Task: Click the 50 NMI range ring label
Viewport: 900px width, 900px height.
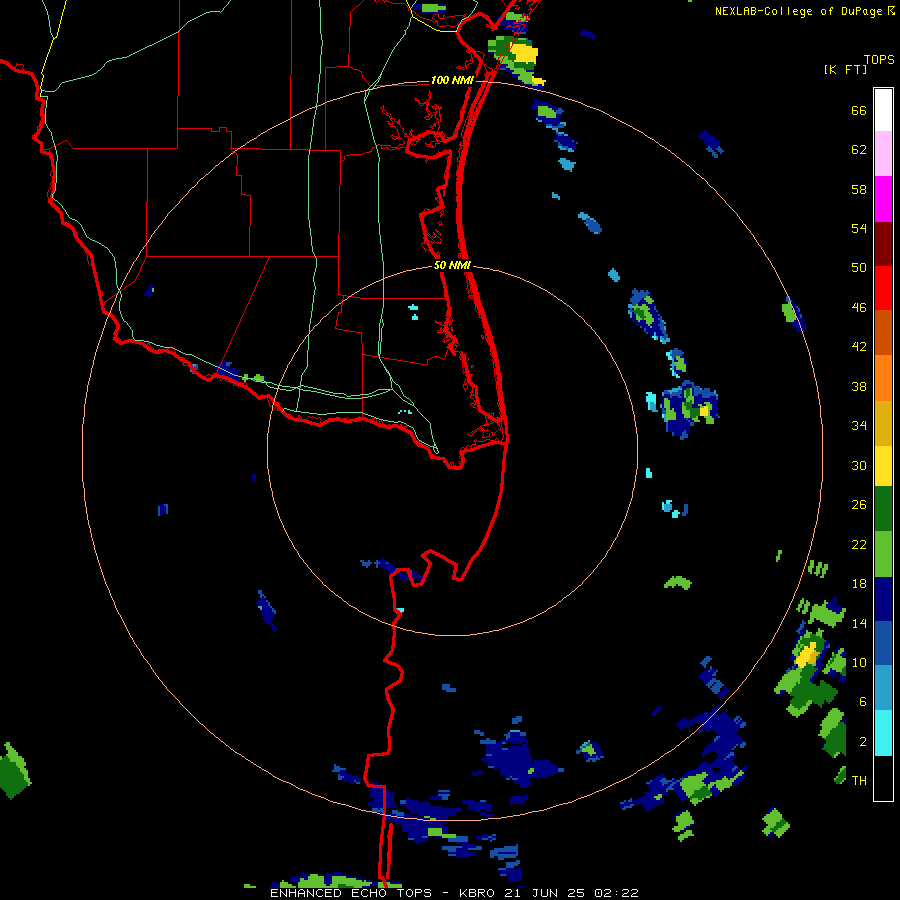Action: click(x=452, y=265)
